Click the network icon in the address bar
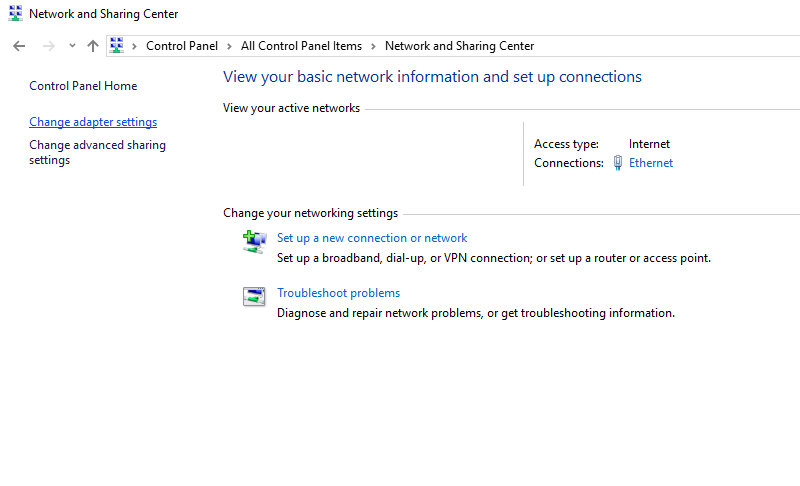 [x=117, y=46]
